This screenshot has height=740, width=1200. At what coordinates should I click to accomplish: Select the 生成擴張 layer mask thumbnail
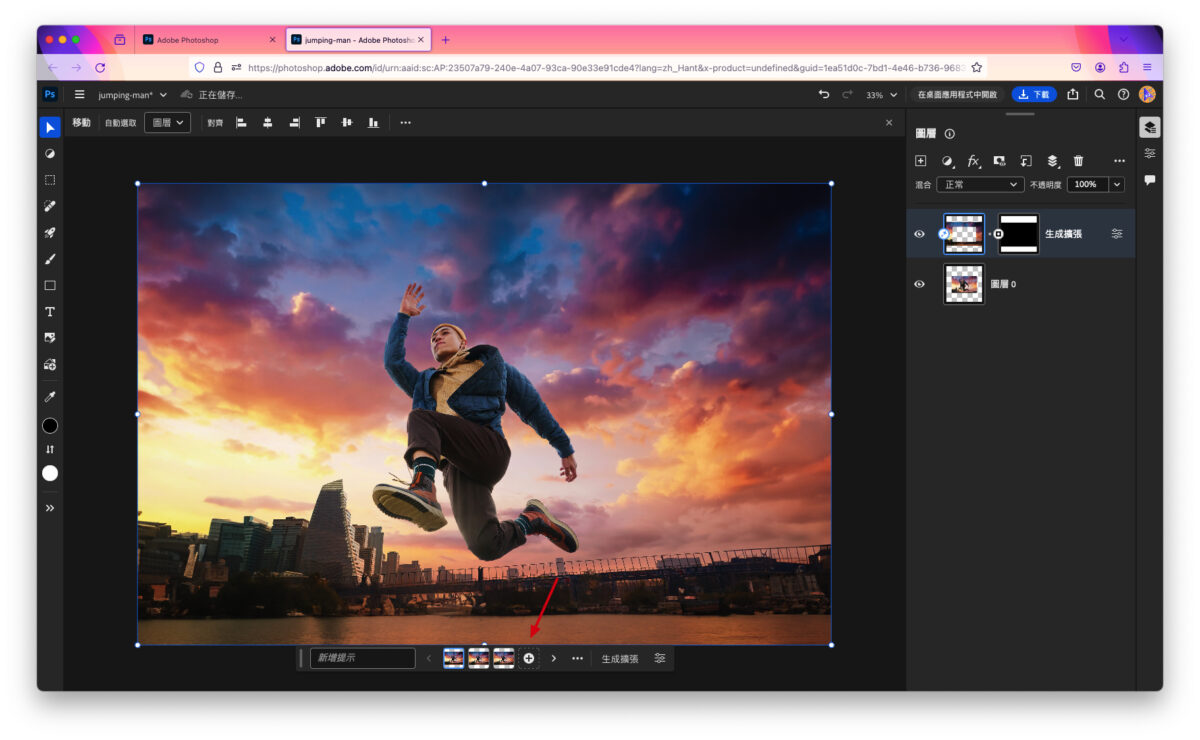1019,233
